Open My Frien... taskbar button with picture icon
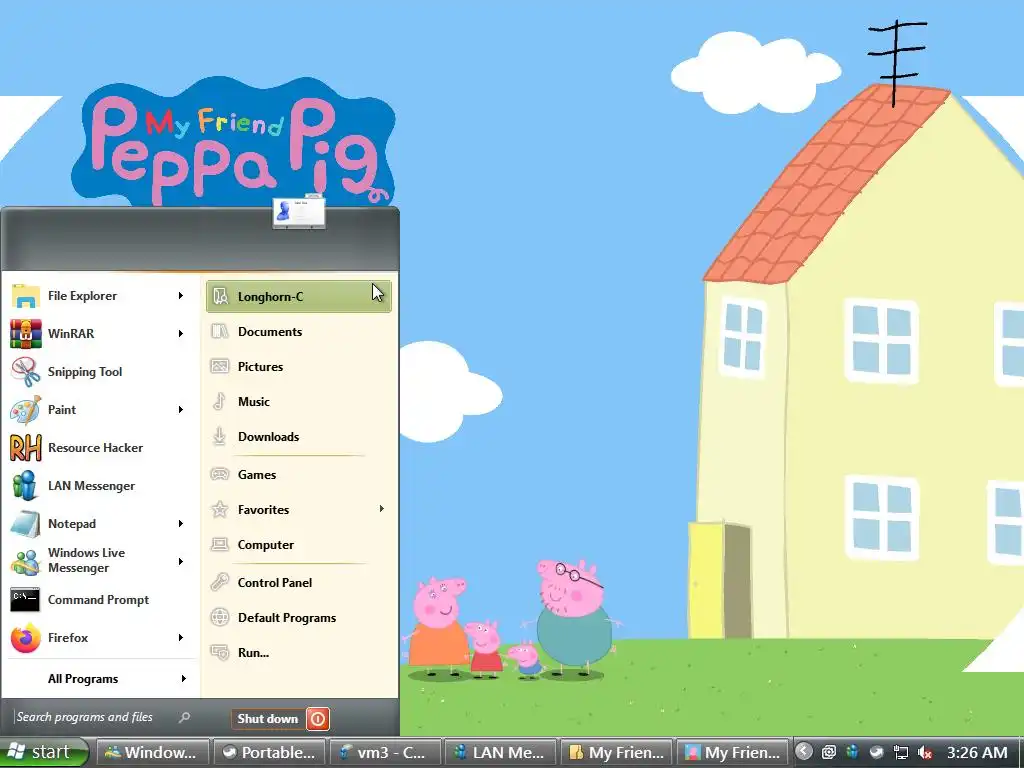Viewport: 1024px width, 768px height. [x=733, y=753]
